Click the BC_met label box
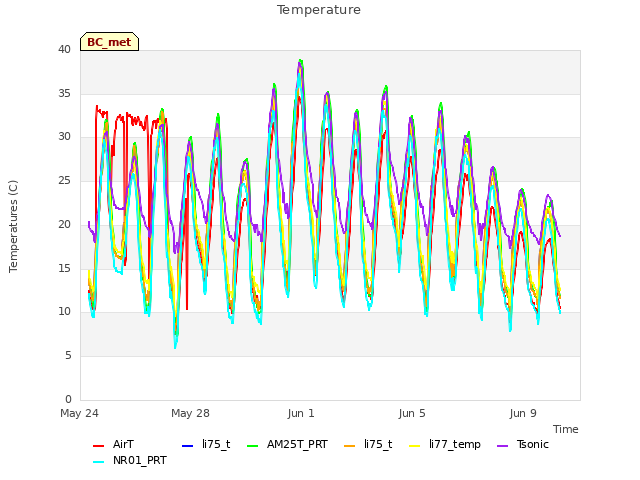Screen dimensions: 640x480 click(109, 42)
